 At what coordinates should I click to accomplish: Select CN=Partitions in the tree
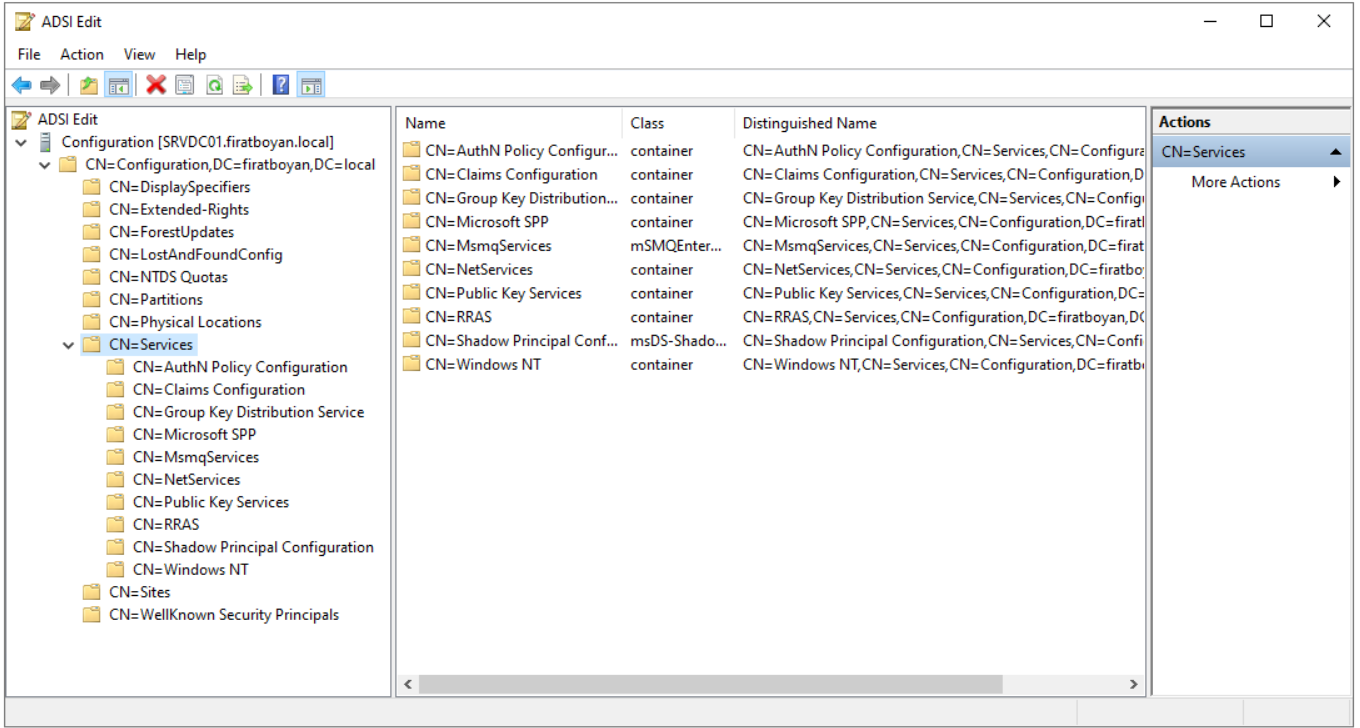tap(156, 300)
